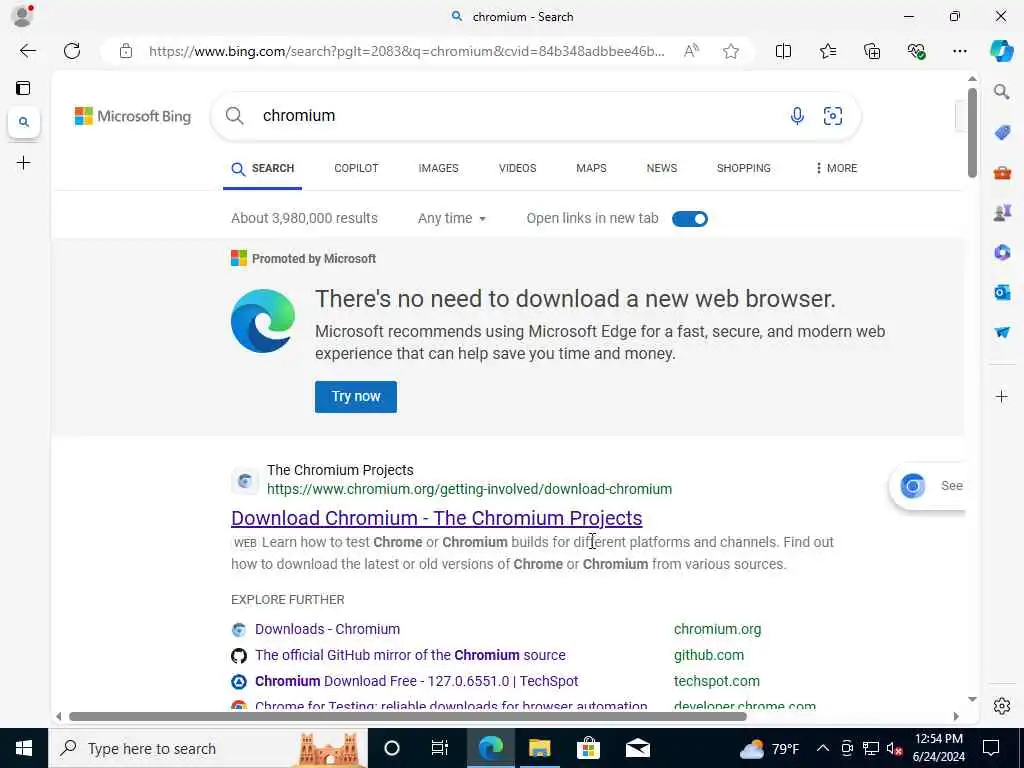Switch to the COPILOT tab
Image resolution: width=1024 pixels, height=768 pixels.
point(356,168)
